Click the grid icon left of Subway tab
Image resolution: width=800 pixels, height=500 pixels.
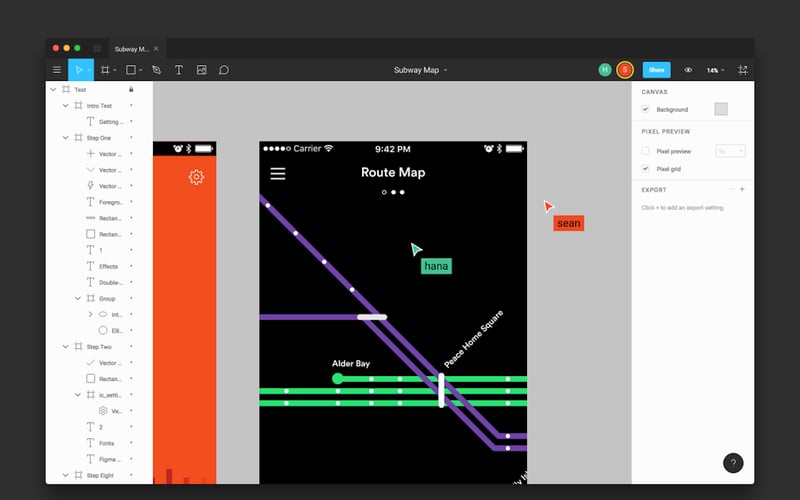pyautogui.click(x=96, y=48)
